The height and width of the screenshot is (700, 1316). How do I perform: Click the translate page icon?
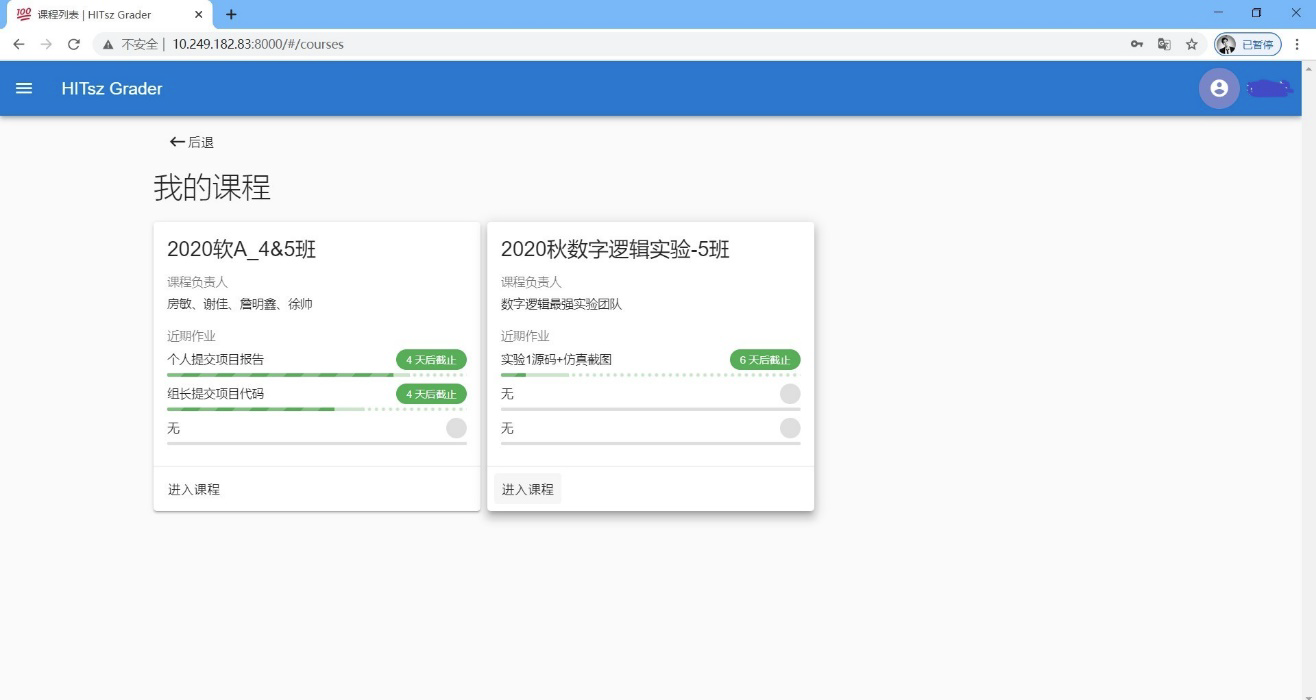pos(1164,44)
